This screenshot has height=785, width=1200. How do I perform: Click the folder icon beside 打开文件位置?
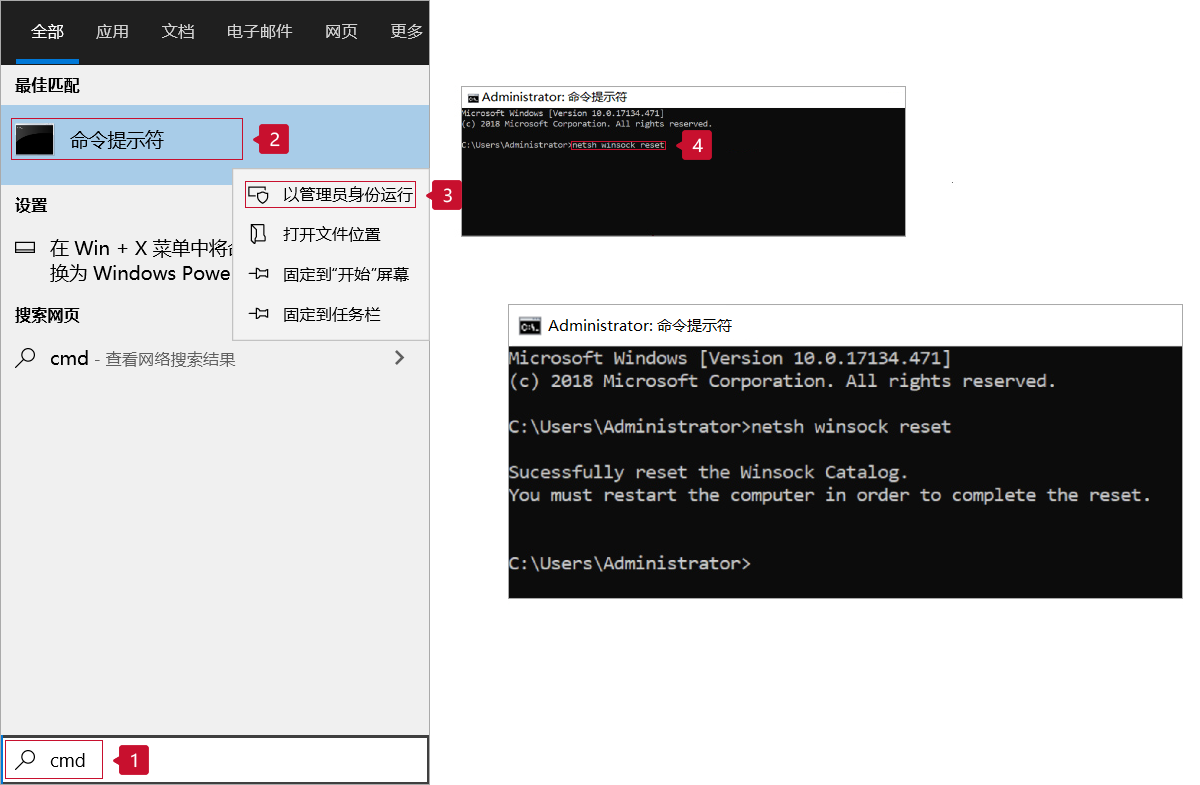[x=259, y=234]
